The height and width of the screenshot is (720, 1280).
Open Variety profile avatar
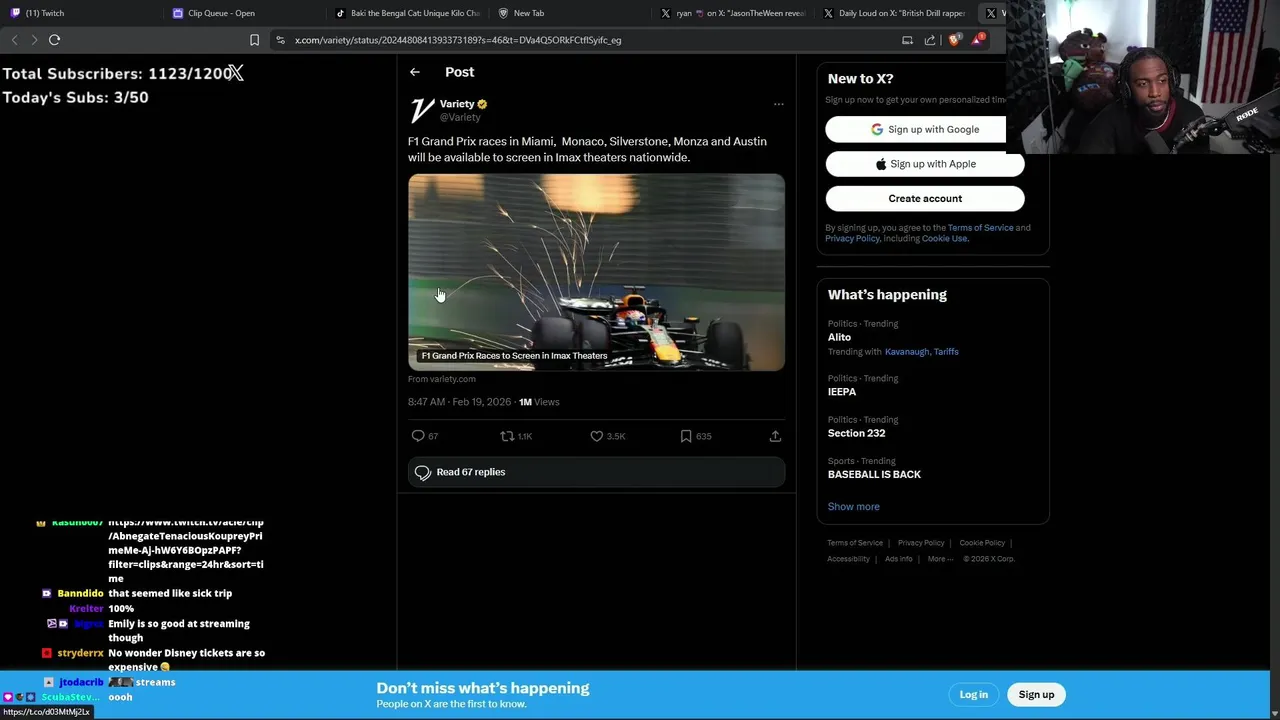[422, 110]
